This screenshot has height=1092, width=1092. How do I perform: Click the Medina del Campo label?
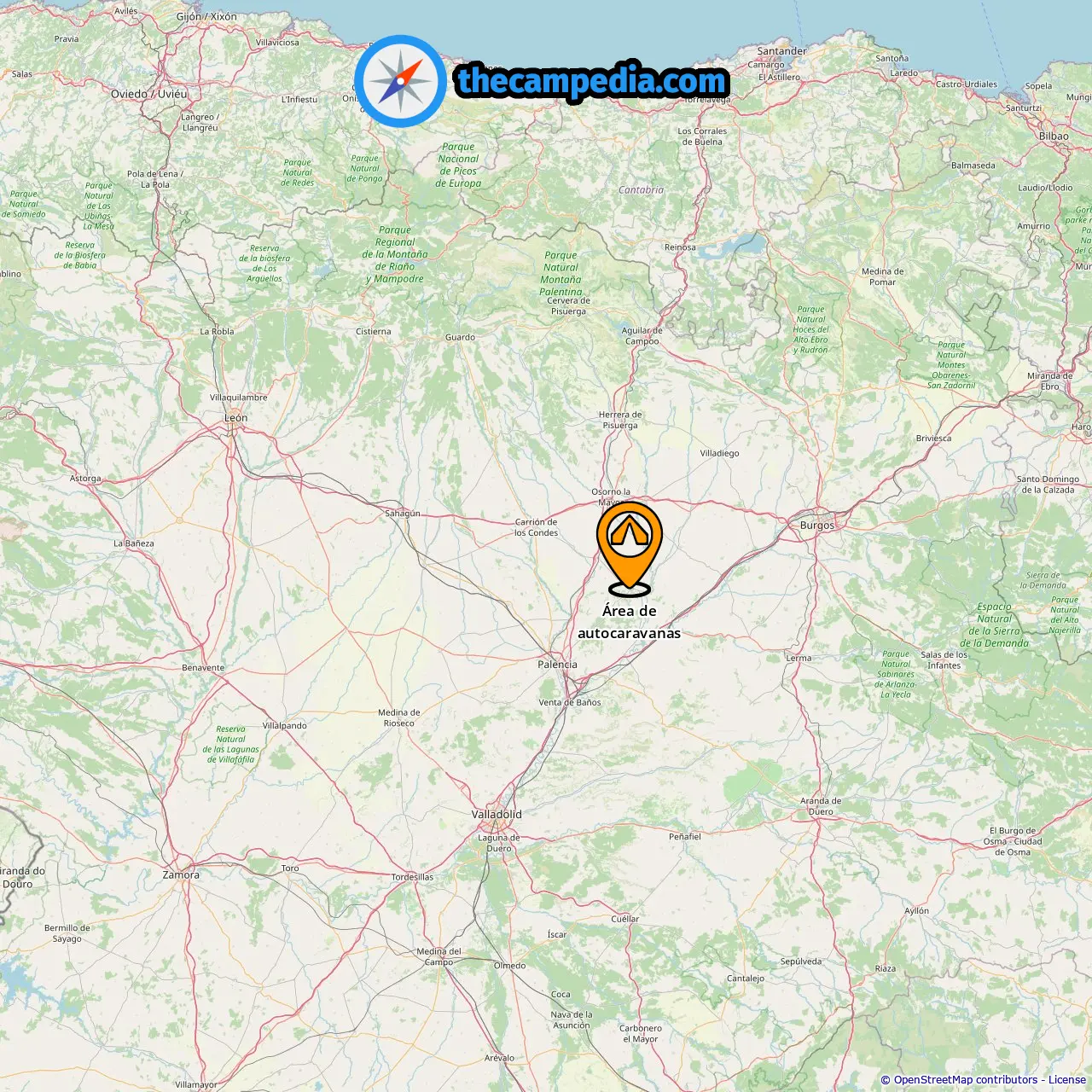[x=439, y=956]
